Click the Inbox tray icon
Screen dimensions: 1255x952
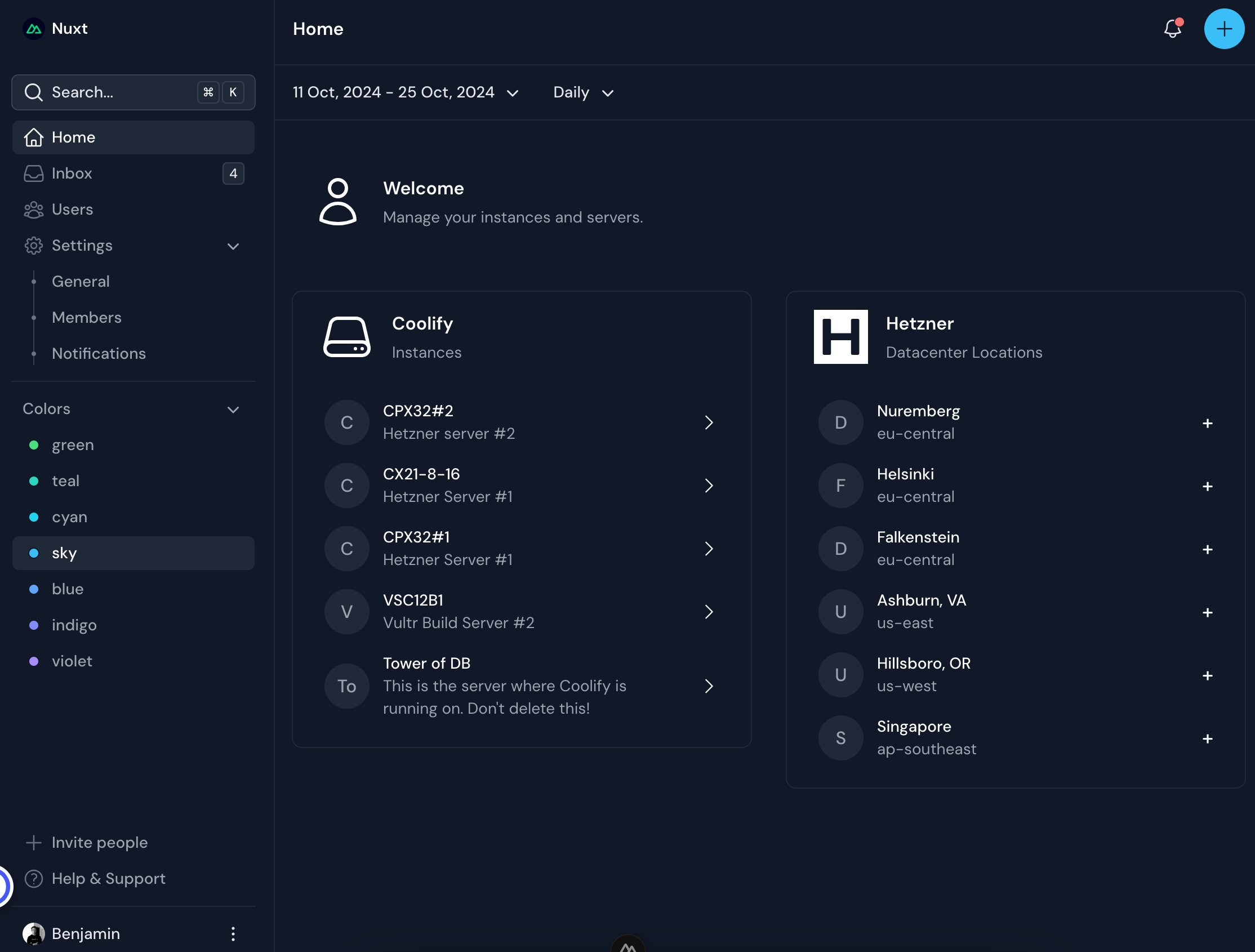point(33,173)
